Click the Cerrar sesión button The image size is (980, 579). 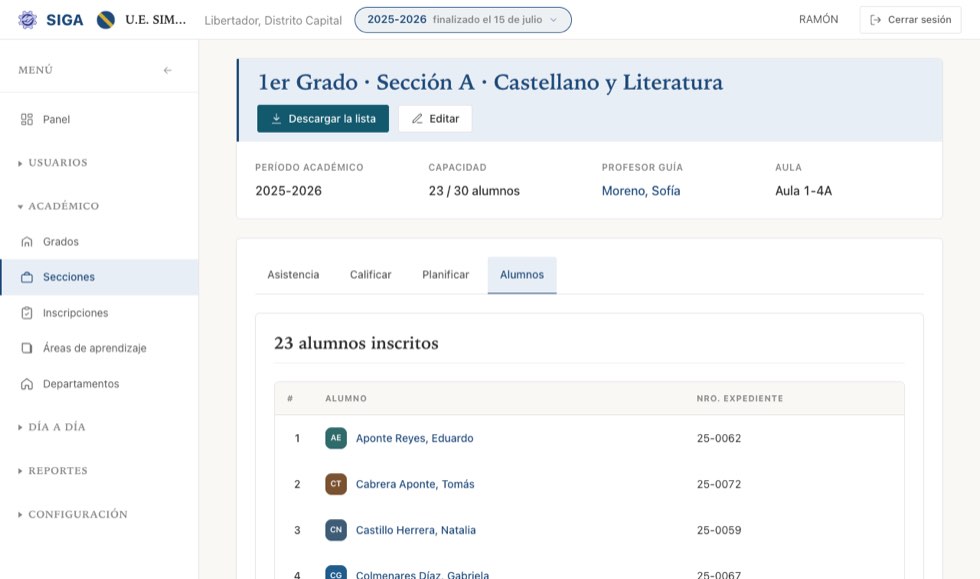click(910, 20)
